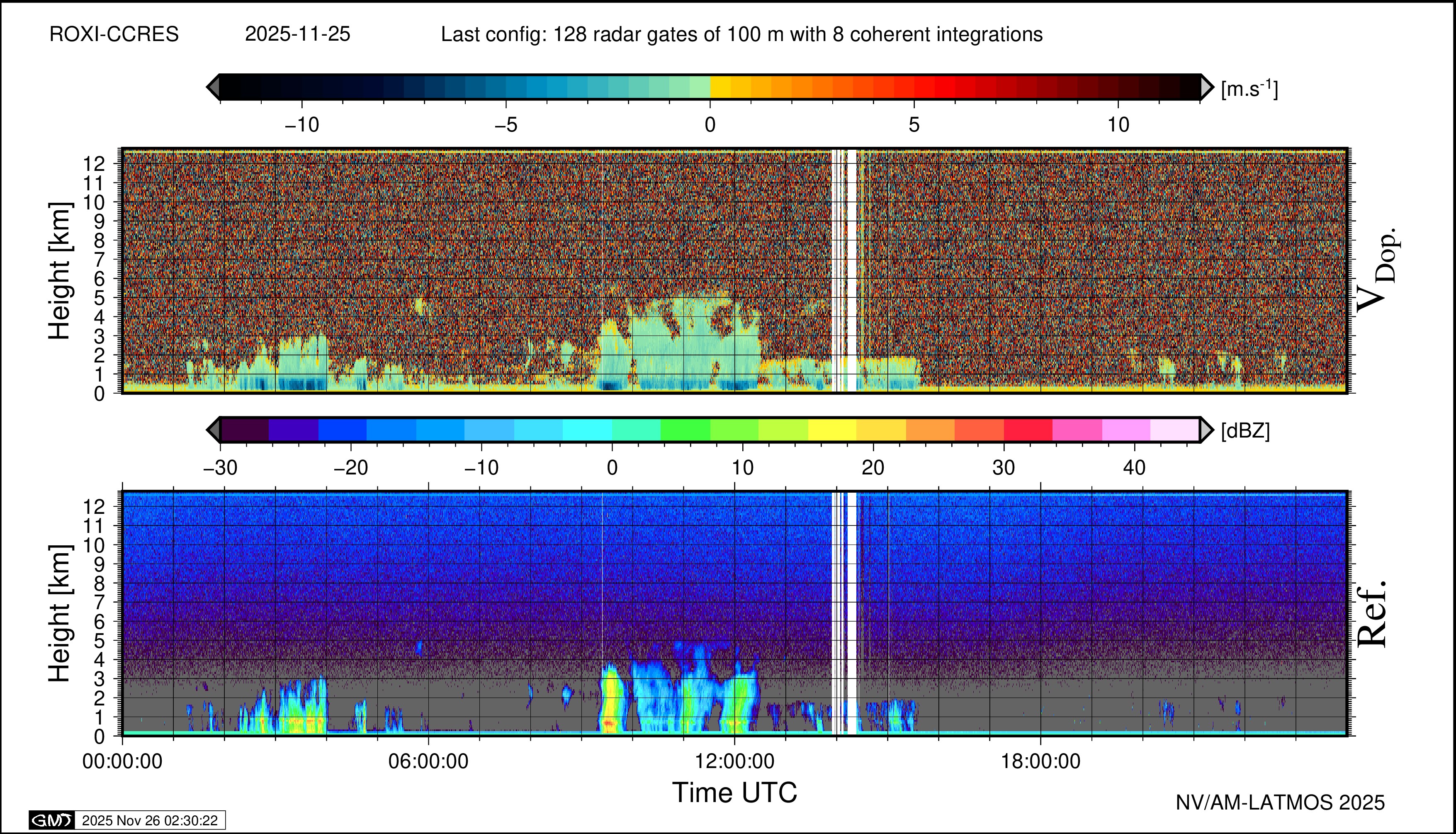Click the GMT logo icon
Screen dimensions: 1456x834
[51, 820]
